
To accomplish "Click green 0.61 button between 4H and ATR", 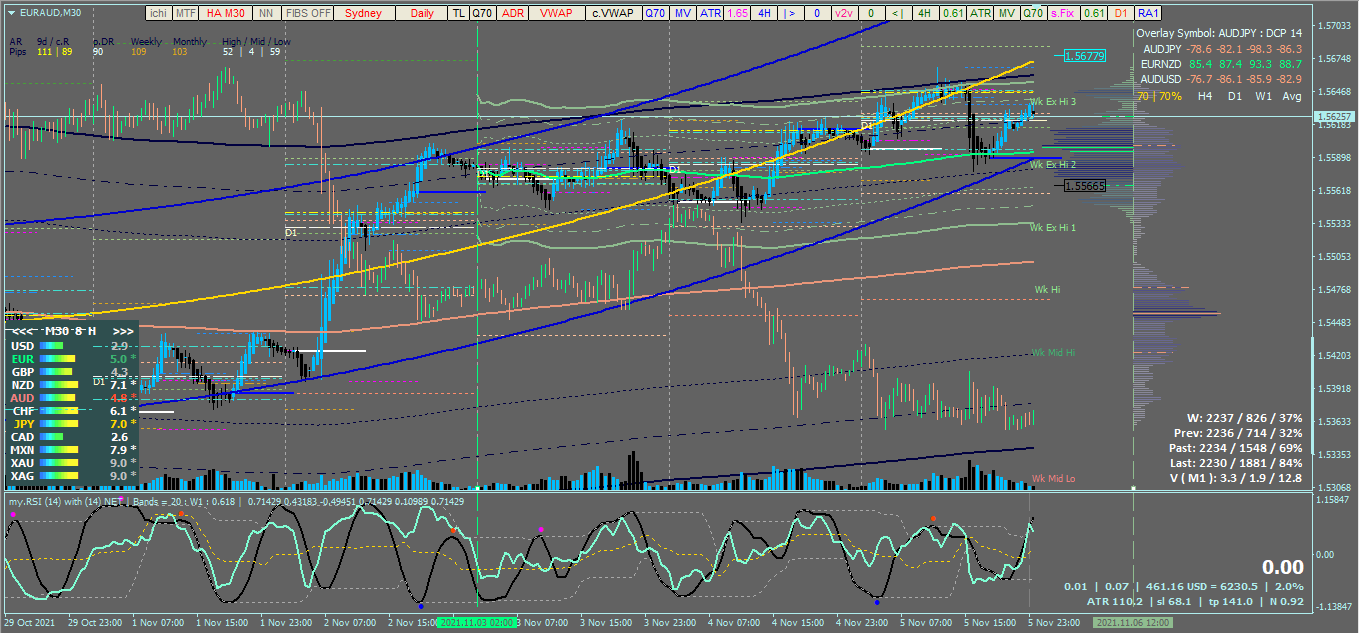I will tap(953, 13).
